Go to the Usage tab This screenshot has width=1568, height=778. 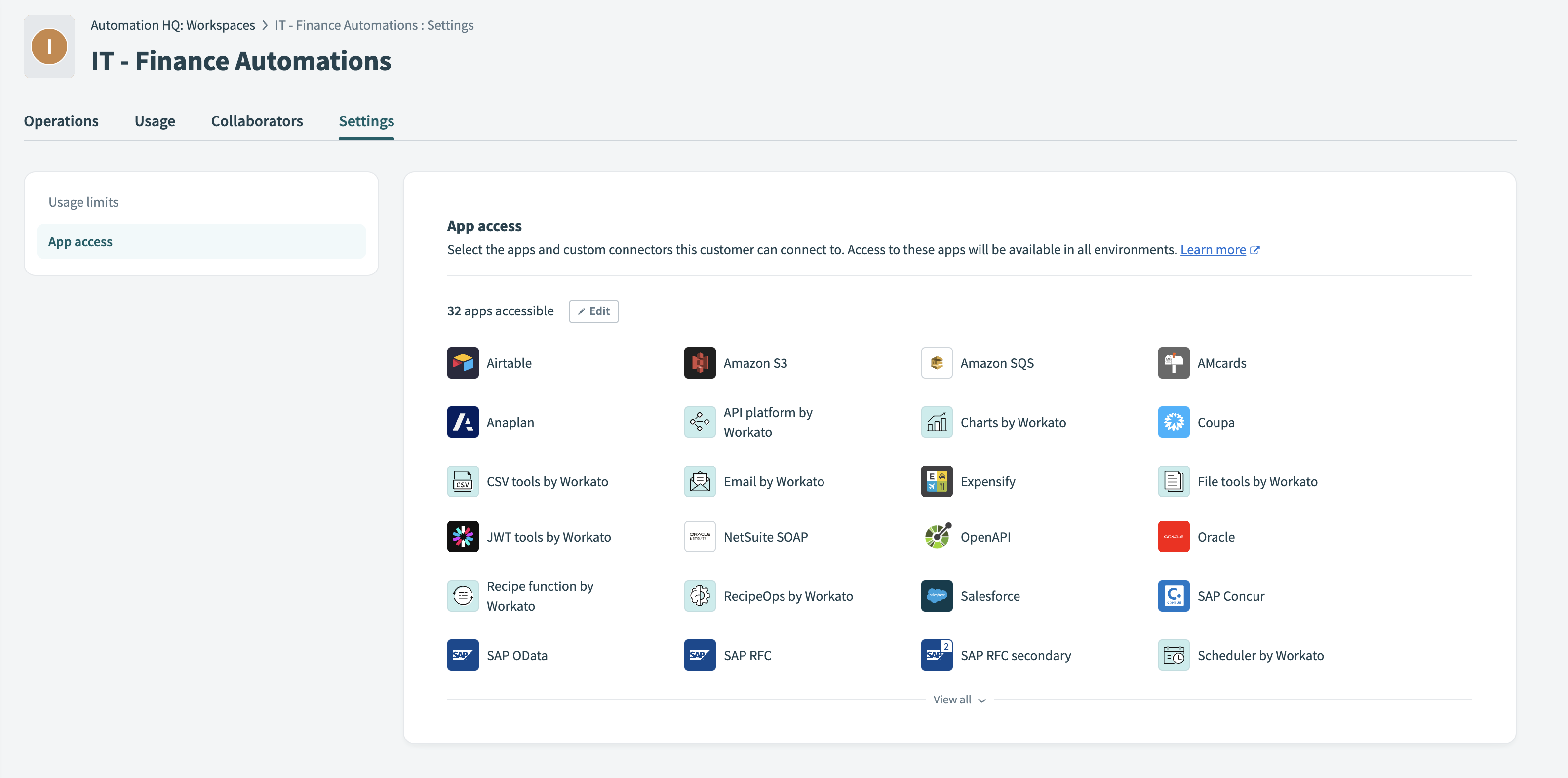point(155,121)
